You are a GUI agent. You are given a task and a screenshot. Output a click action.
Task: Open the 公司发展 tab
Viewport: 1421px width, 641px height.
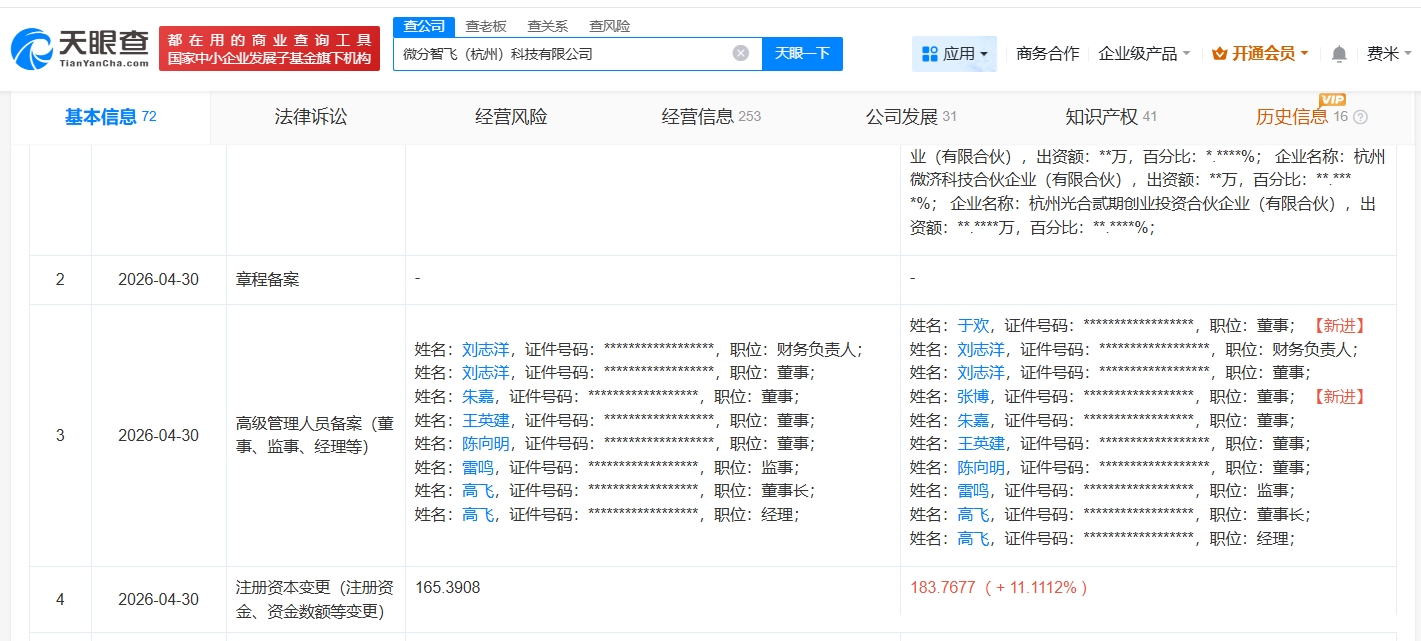[x=911, y=117]
